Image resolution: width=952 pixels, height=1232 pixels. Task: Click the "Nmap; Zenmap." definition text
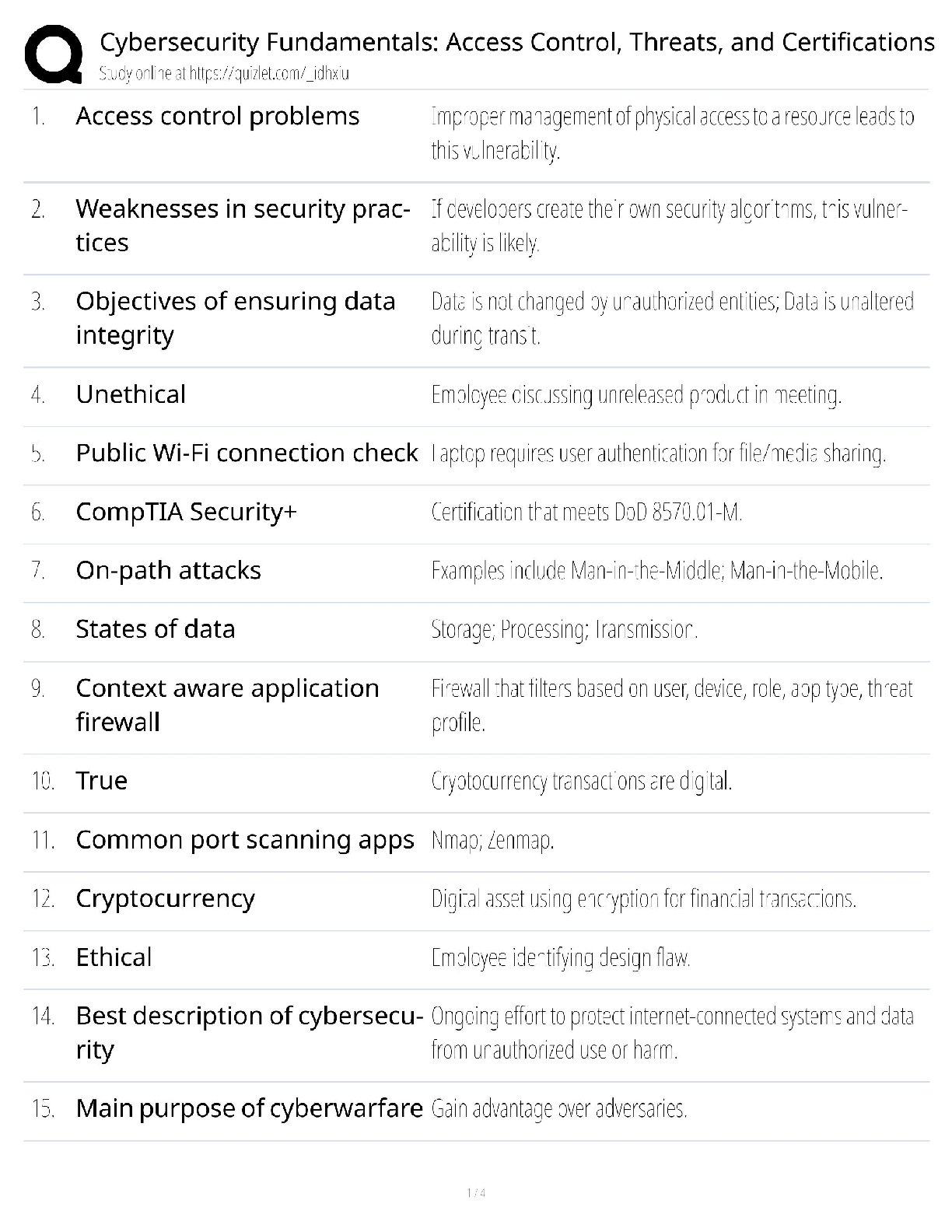(x=492, y=841)
